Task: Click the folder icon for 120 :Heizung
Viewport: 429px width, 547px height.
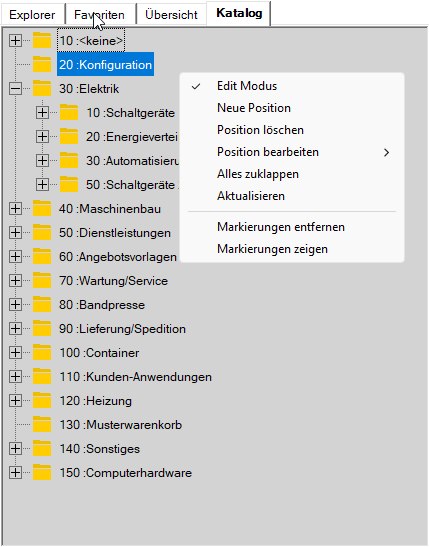Action: [42, 400]
